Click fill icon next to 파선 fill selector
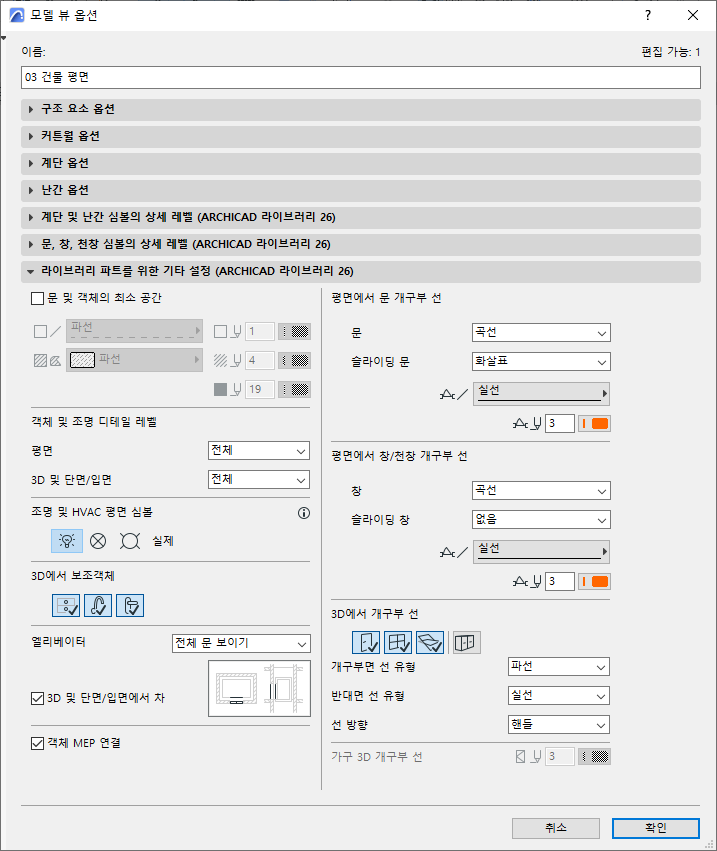 [48, 360]
